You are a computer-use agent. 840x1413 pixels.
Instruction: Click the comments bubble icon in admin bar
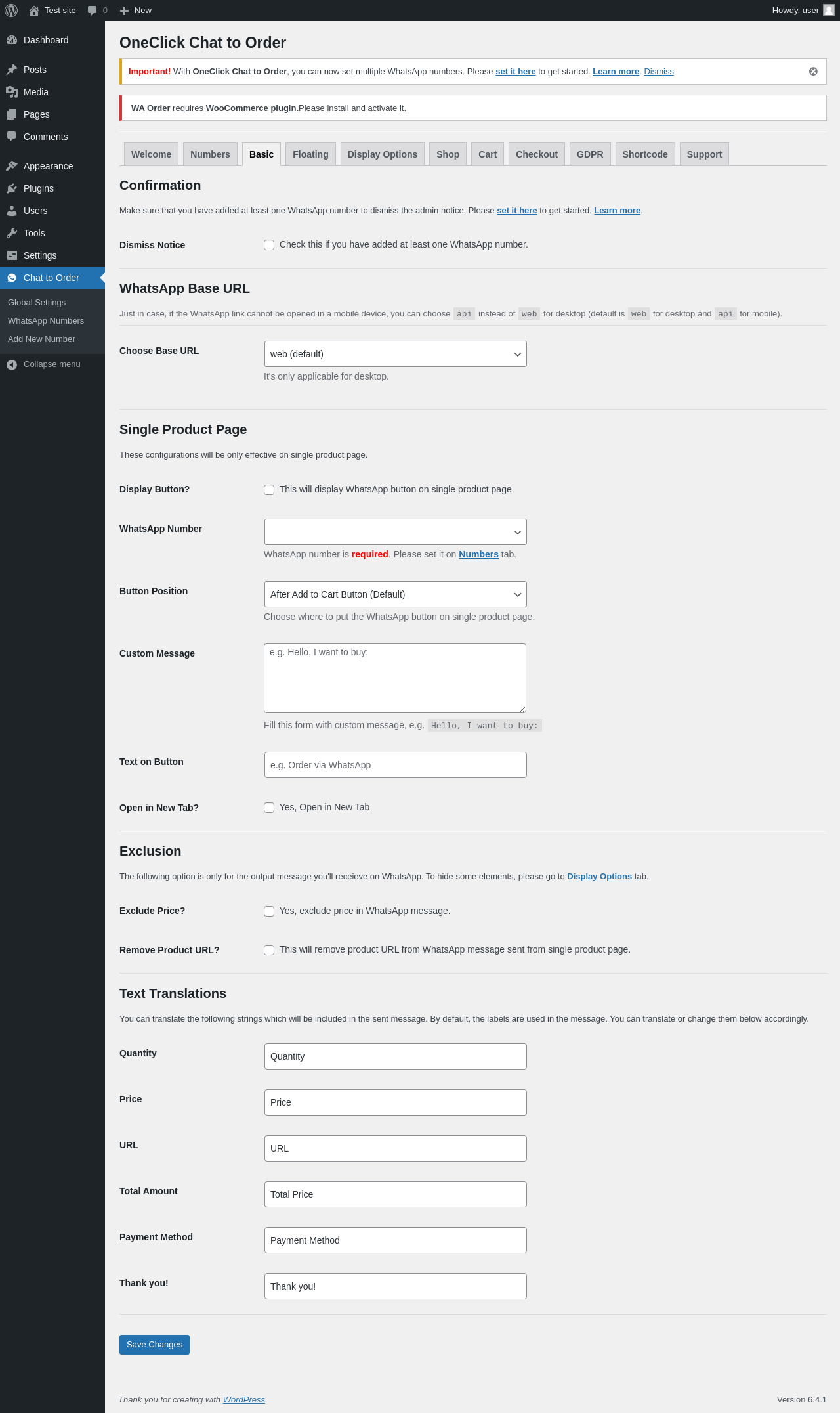click(x=92, y=11)
